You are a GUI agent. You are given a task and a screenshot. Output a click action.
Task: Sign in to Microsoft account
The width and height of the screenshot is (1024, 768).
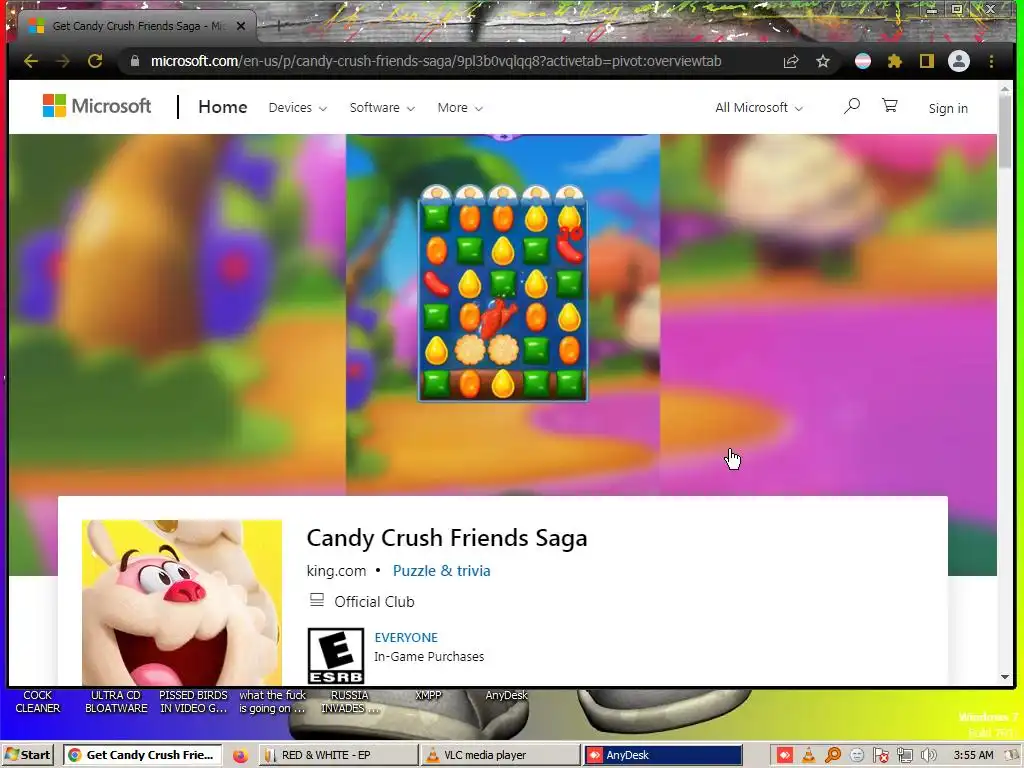(948, 108)
